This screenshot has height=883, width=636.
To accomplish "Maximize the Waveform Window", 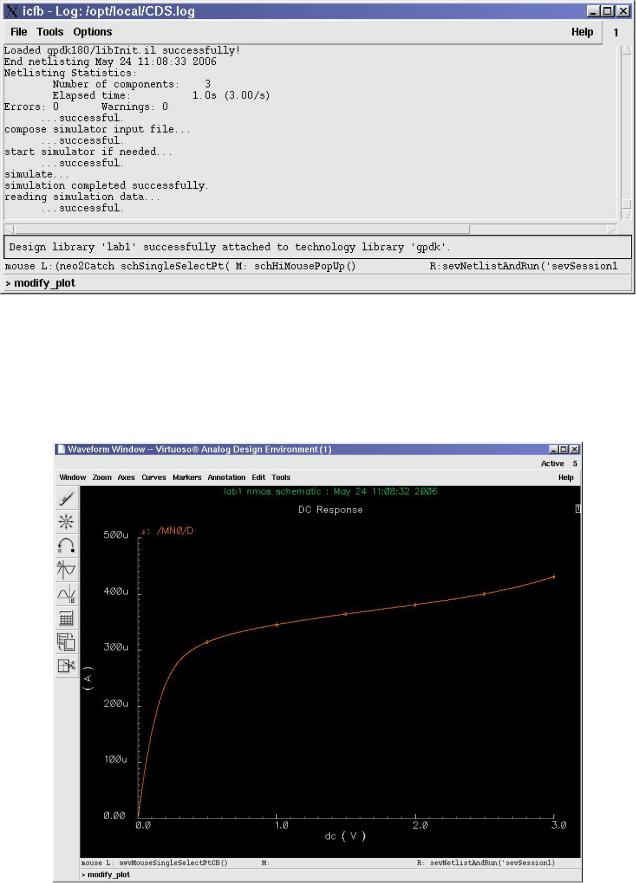I will (563, 449).
